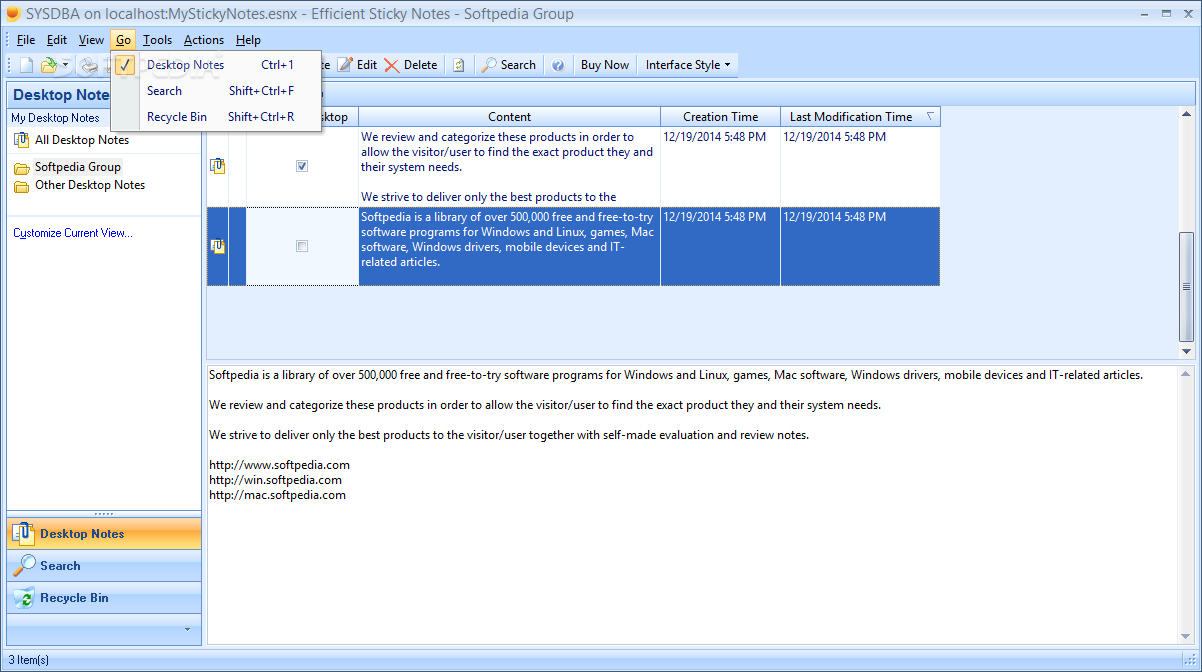This screenshot has height=672, width=1202.
Task: Click the note icon in the selected row
Action: 217,246
